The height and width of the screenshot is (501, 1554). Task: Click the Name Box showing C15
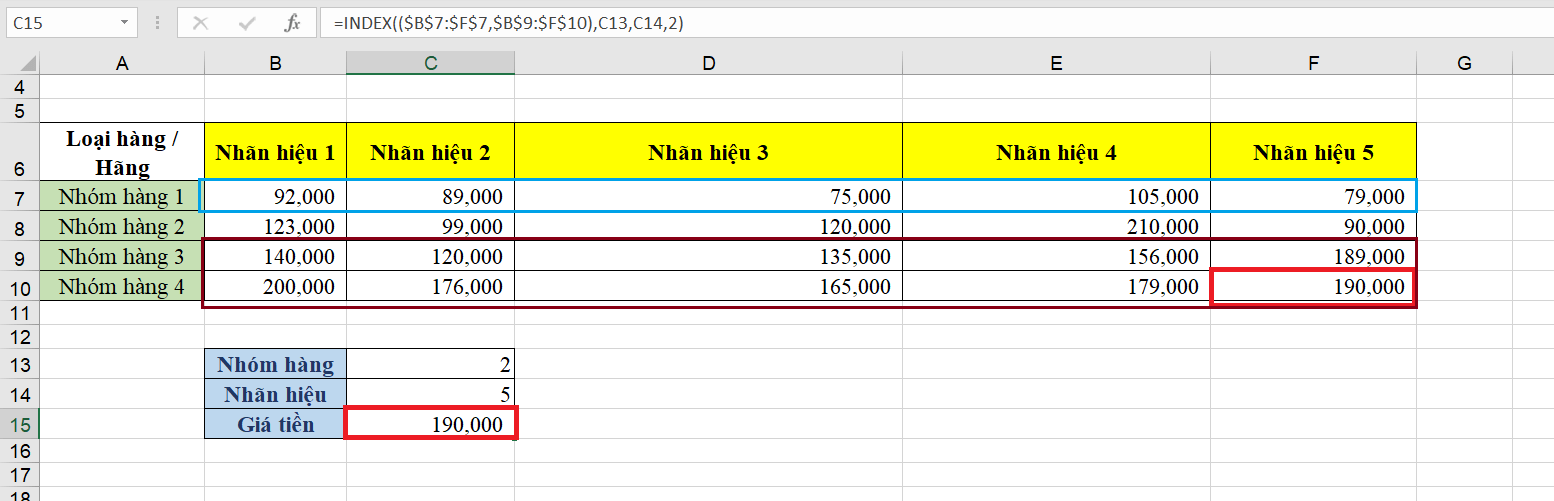(60, 22)
